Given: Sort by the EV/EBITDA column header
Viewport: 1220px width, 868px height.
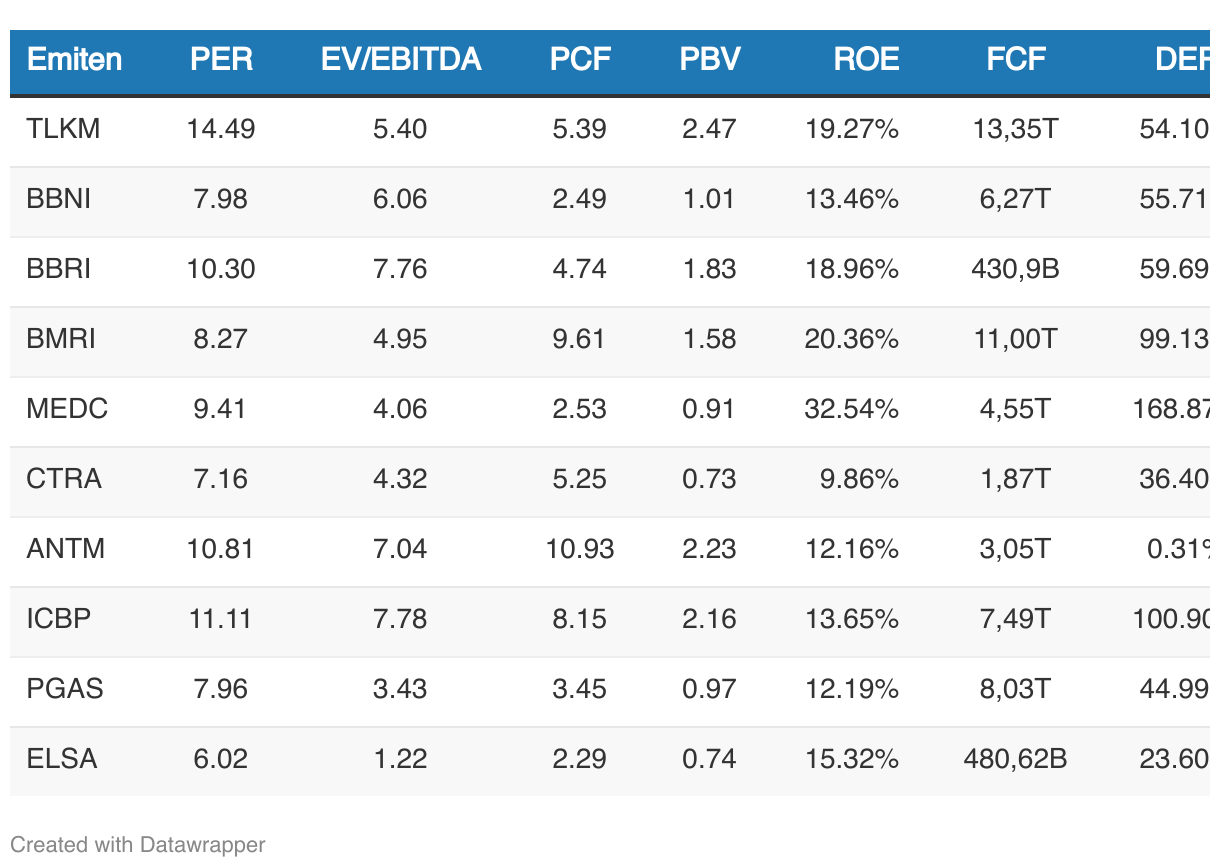Looking at the screenshot, I should click(x=401, y=60).
